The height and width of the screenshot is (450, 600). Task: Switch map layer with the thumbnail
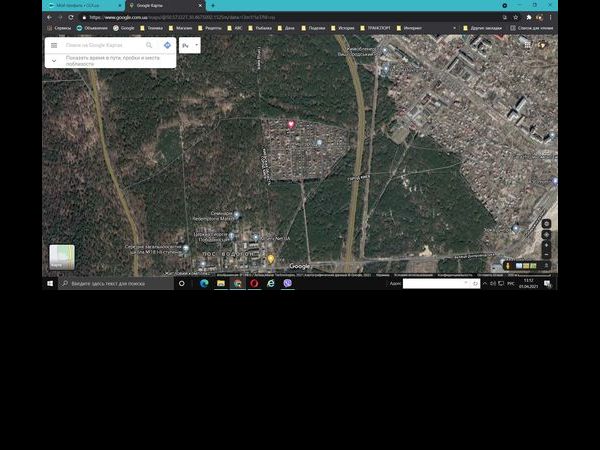pos(62,257)
